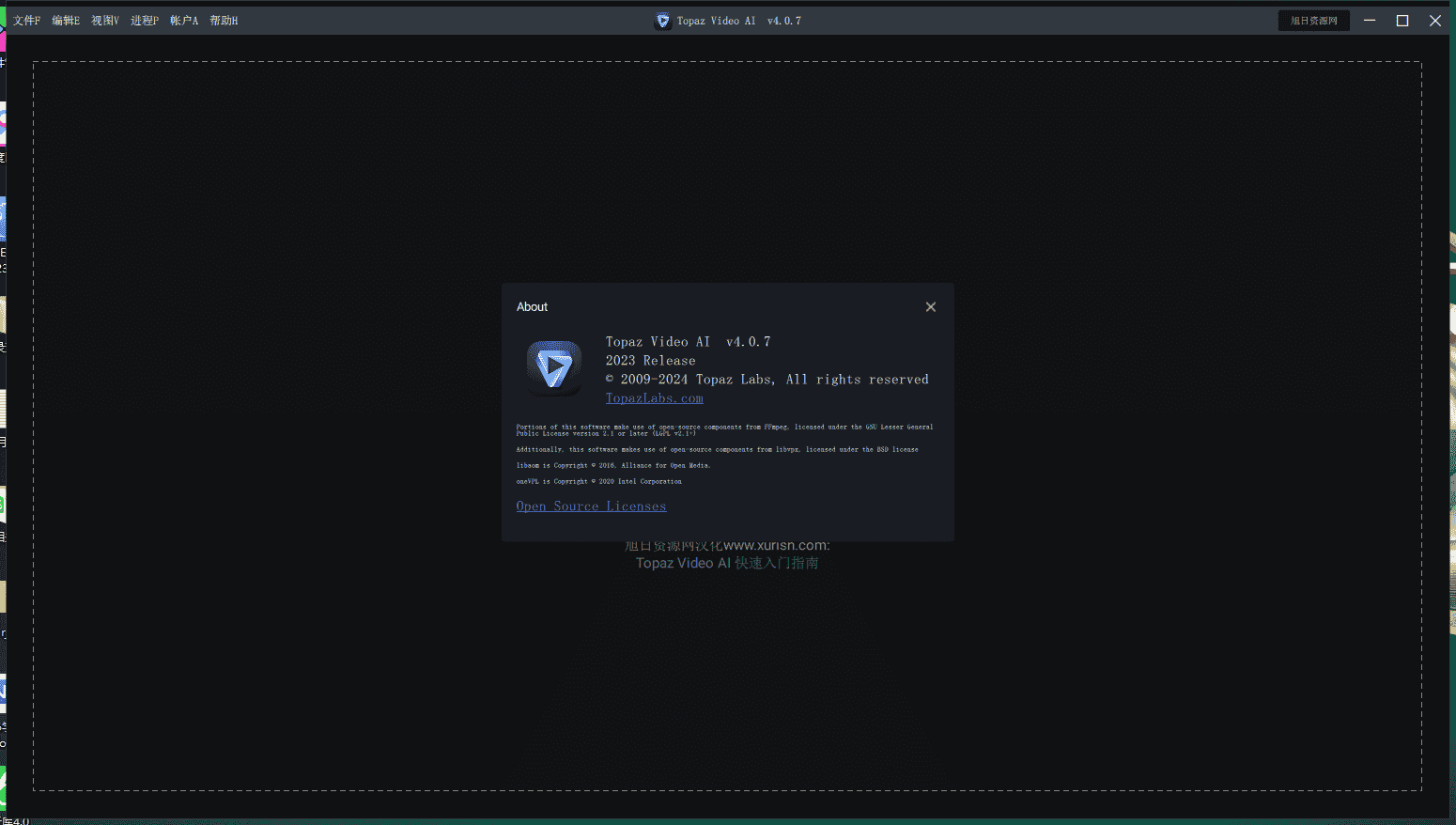Minimize the Topaz Video AI window
Screen dimensions: 1456x825
(1370, 21)
